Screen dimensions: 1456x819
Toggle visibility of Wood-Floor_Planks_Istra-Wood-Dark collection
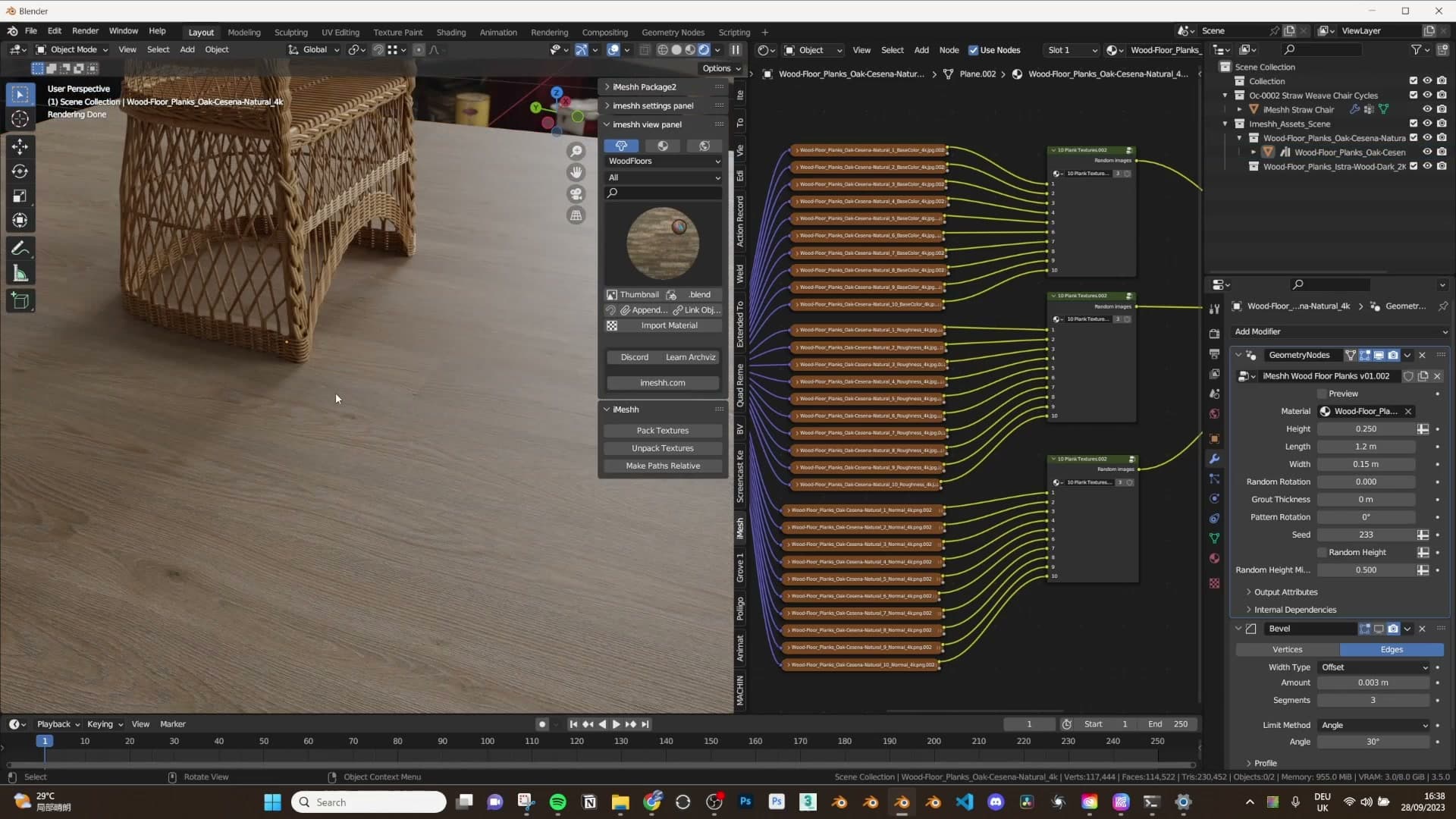tap(1427, 166)
